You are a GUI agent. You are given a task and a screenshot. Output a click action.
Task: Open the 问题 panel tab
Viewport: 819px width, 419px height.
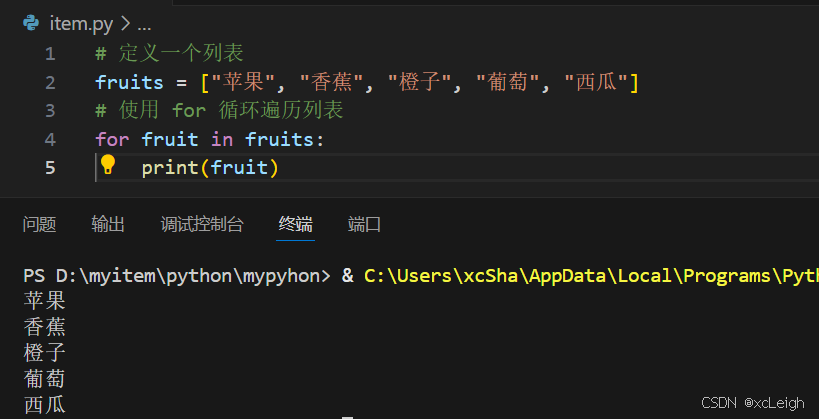click(40, 225)
